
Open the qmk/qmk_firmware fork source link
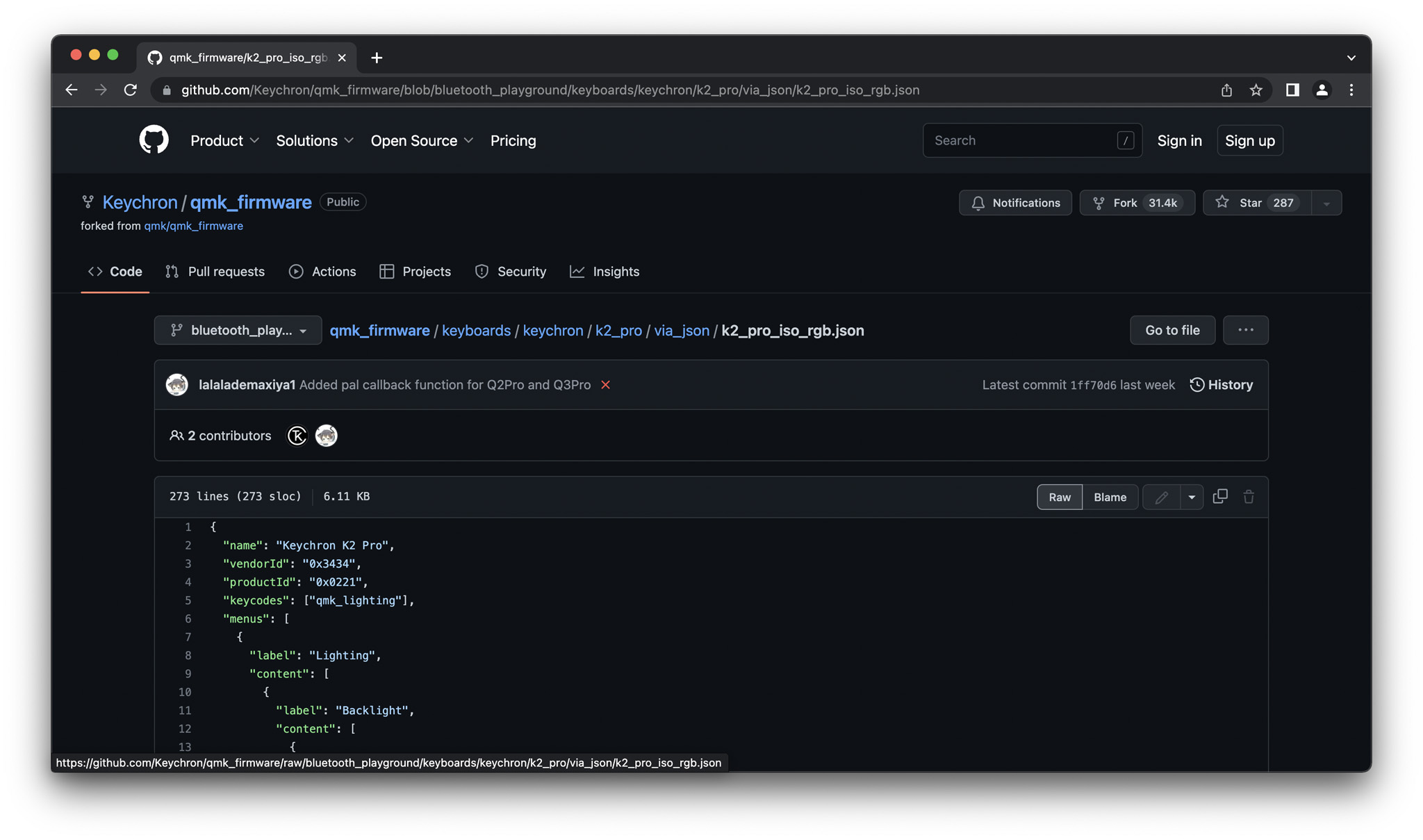coord(193,226)
